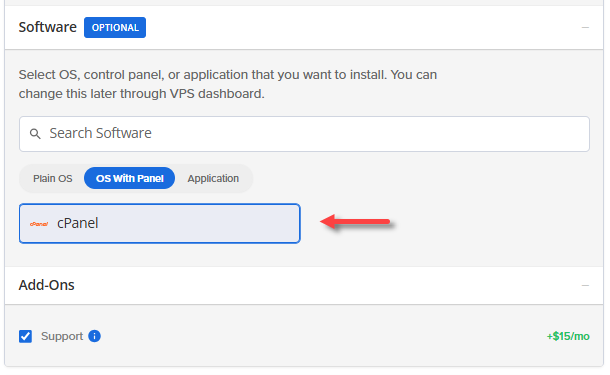Click the Support label
The image size is (610, 375).
tap(62, 336)
